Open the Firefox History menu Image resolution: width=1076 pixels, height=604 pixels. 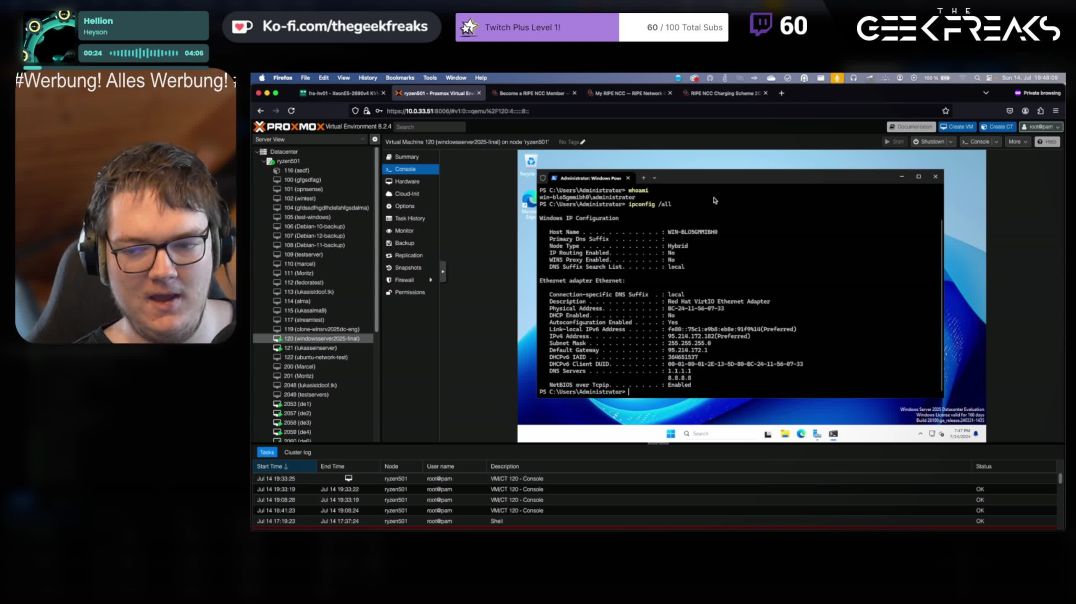point(368,78)
